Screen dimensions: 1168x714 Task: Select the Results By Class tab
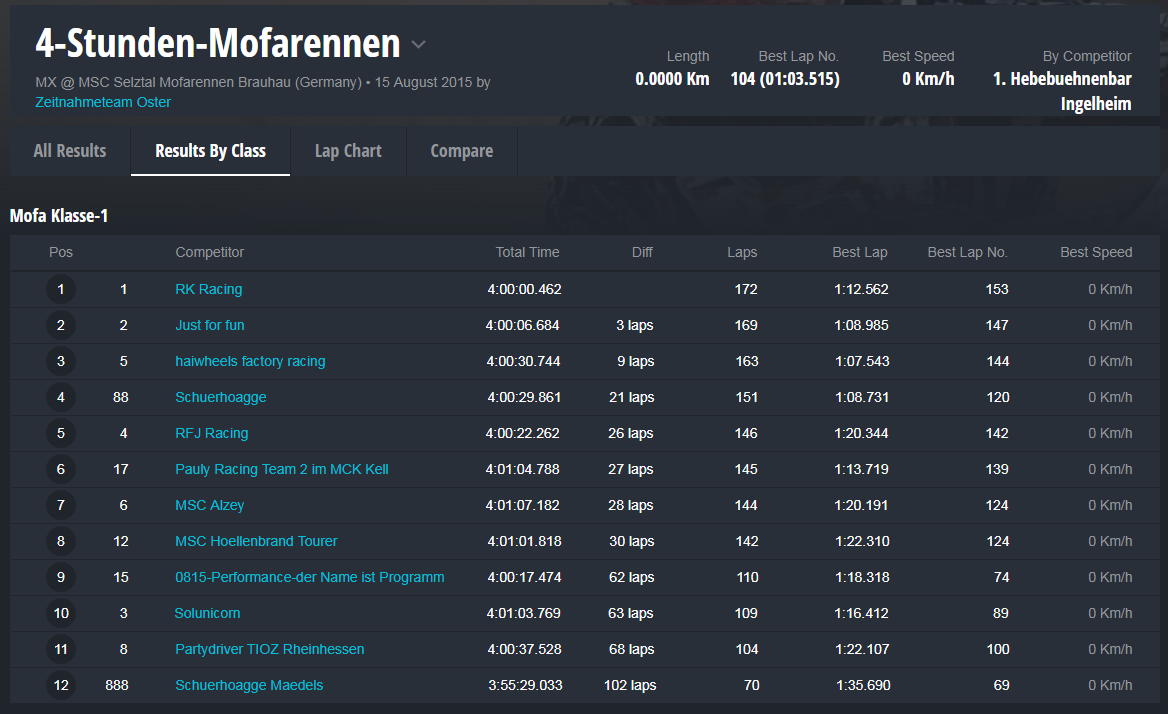[x=210, y=151]
